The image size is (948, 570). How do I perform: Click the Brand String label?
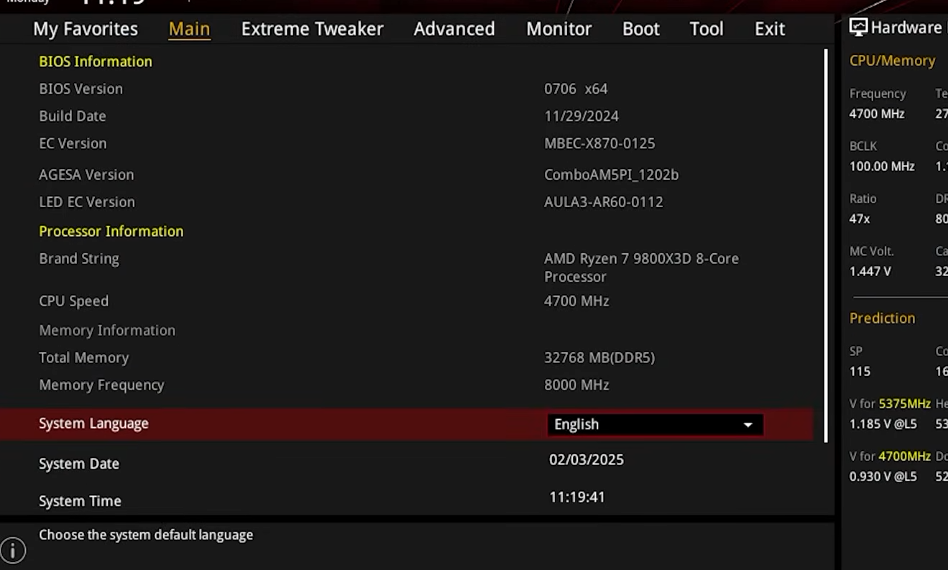(79, 259)
